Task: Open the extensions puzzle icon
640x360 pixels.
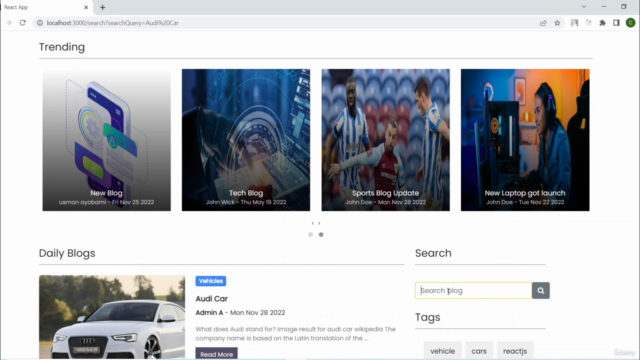Action: click(602, 23)
